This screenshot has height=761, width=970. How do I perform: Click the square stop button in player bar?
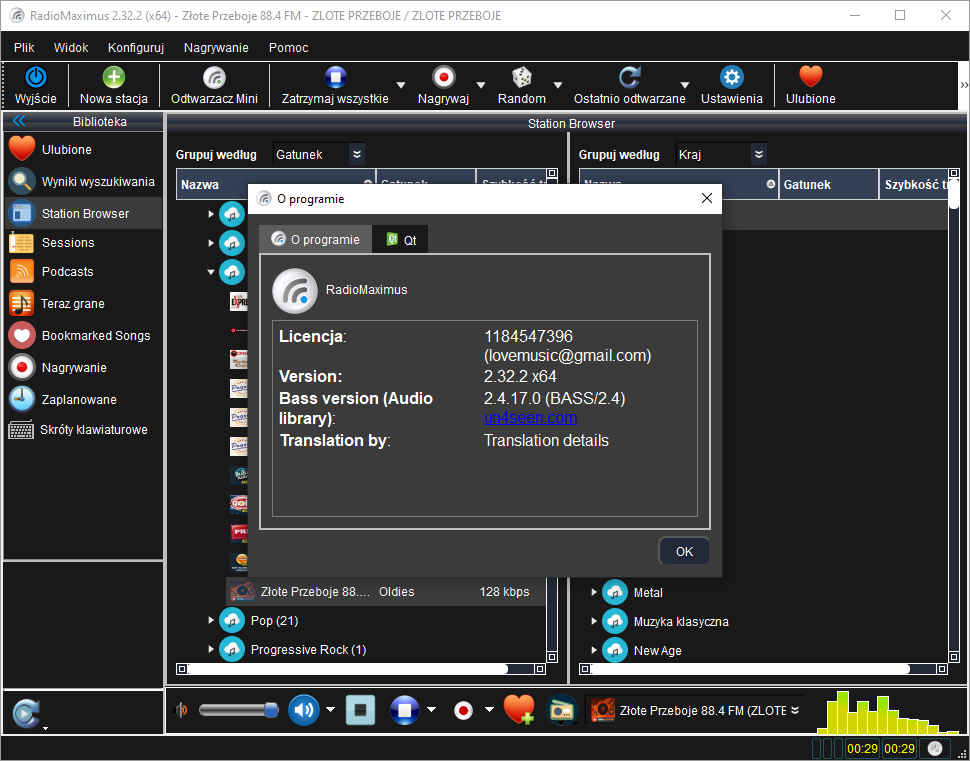[360, 710]
